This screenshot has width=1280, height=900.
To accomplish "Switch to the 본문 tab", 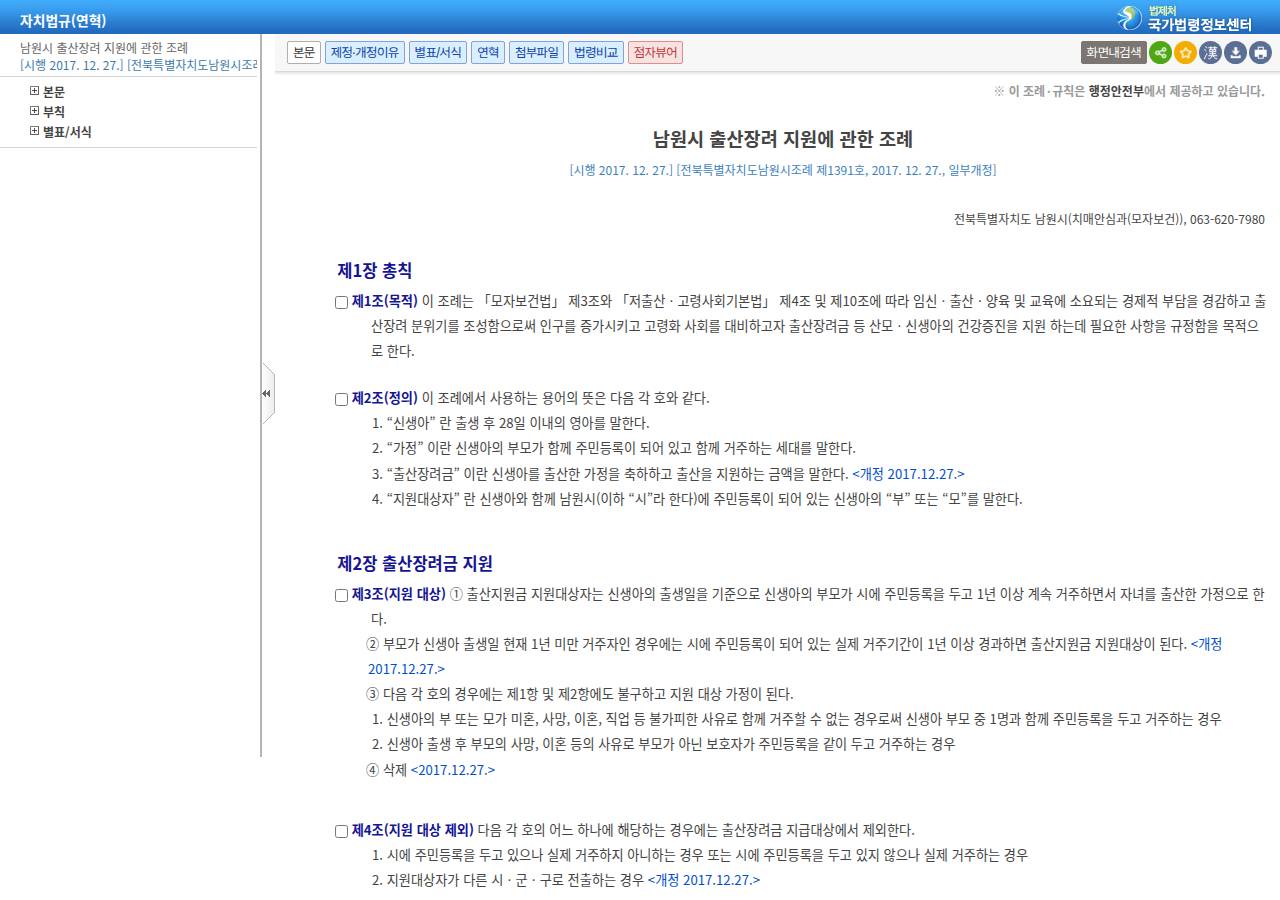I will click(304, 52).
